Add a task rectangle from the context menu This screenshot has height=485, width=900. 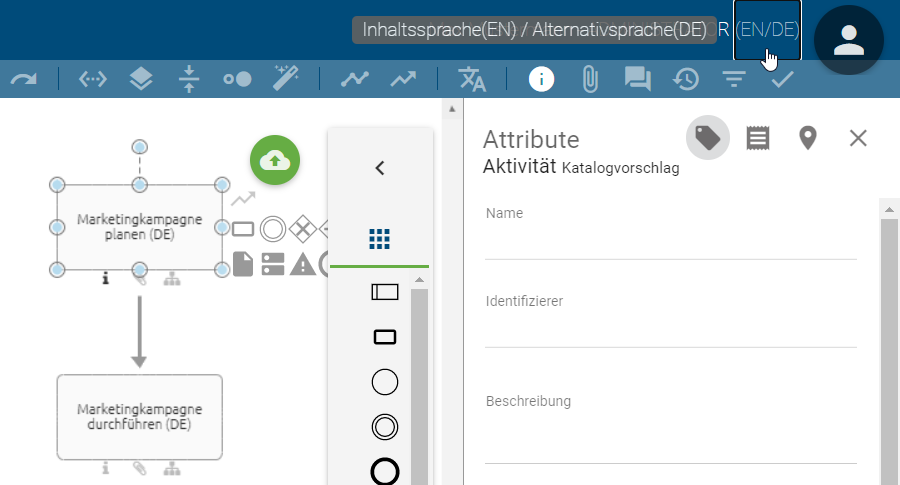[243, 230]
